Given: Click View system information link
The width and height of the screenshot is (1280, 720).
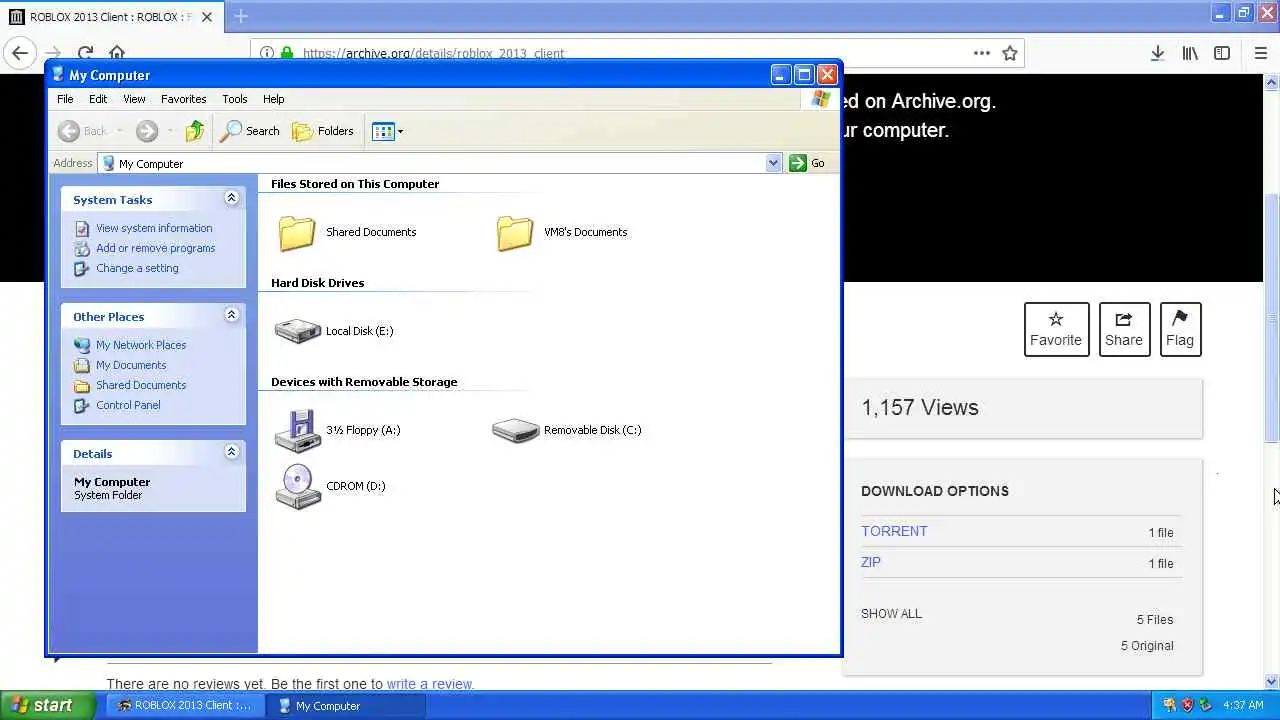Looking at the screenshot, I should pyautogui.click(x=154, y=228).
